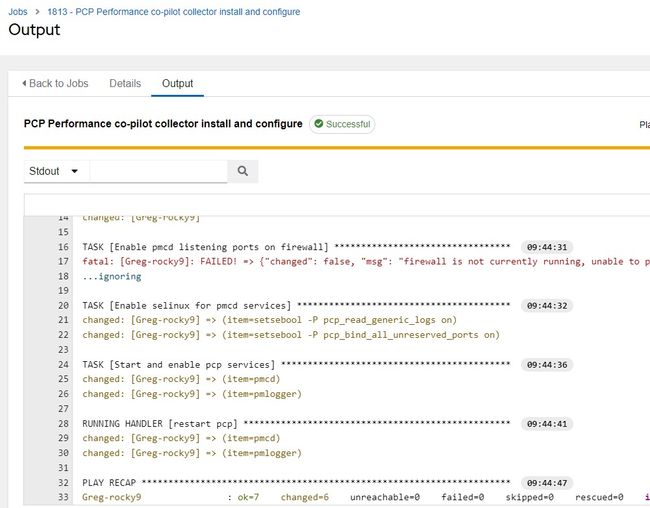Go Back to Jobs
Viewport: 650px width, 508px height.
pyautogui.click(x=55, y=83)
